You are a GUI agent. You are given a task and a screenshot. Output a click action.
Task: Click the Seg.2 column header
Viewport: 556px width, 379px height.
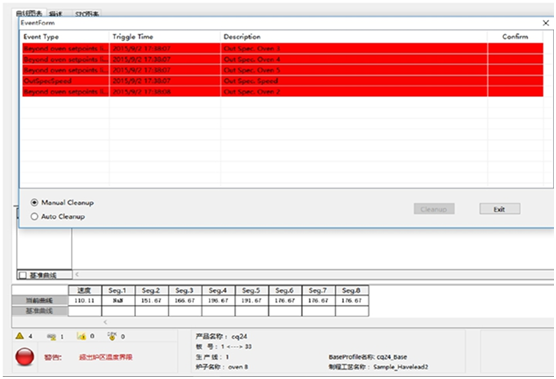coord(151,290)
